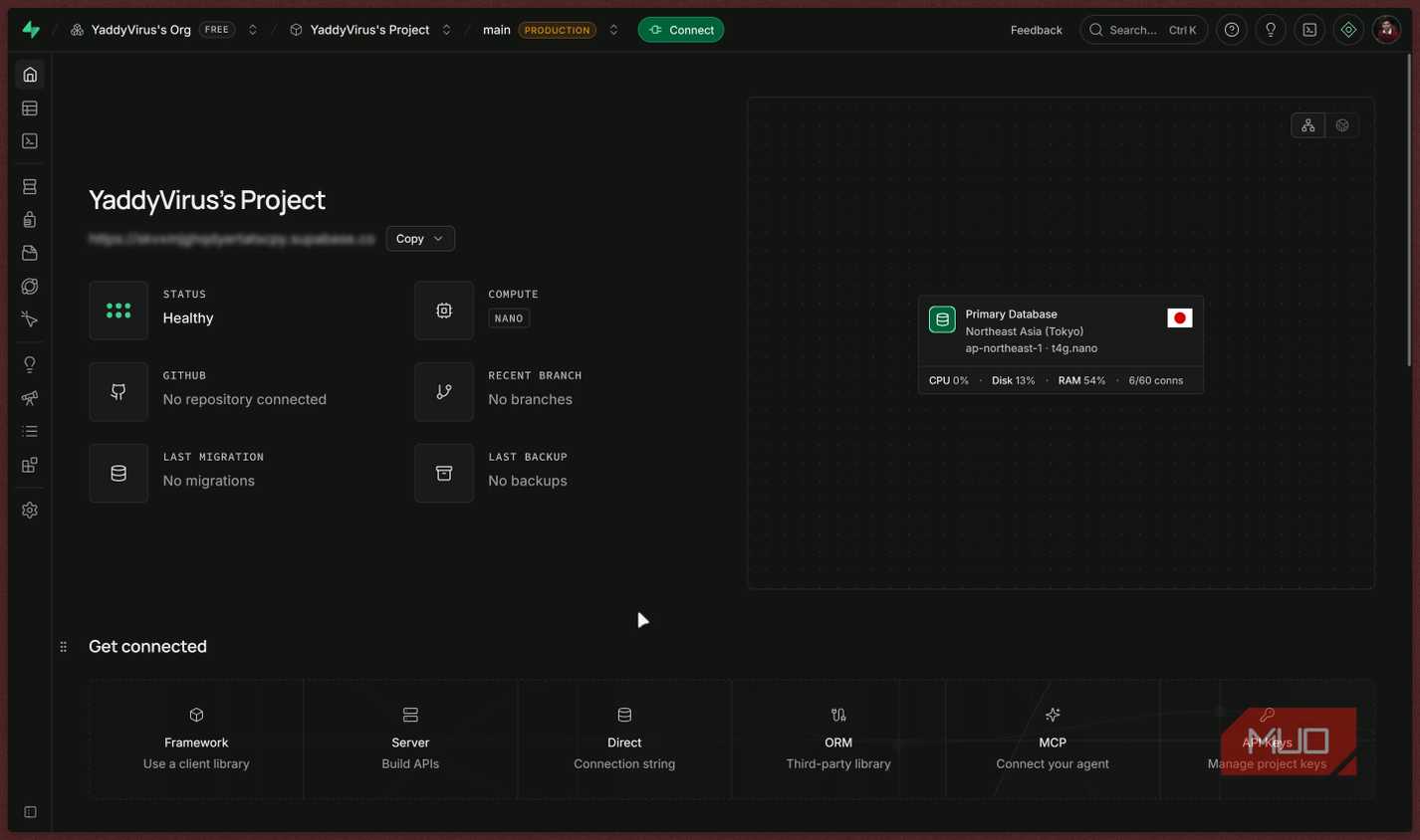Screen dimensions: 1420x840
Task: Grab the Get connected drag handle
Action: [64, 647]
